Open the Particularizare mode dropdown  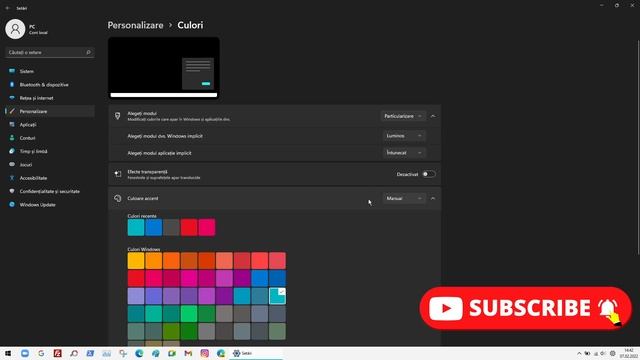[x=403, y=116]
